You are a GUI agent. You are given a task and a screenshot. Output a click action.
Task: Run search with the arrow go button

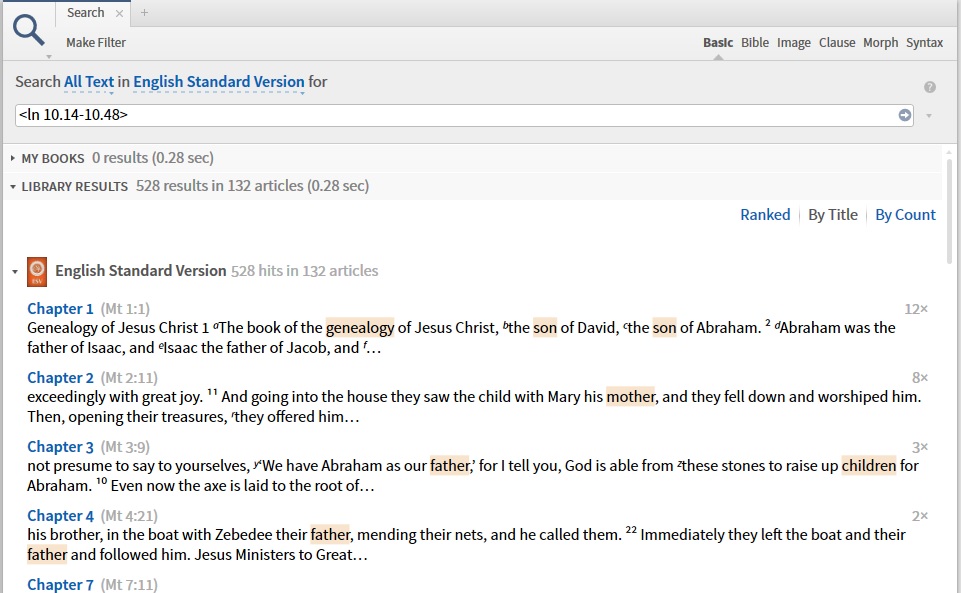tap(905, 115)
